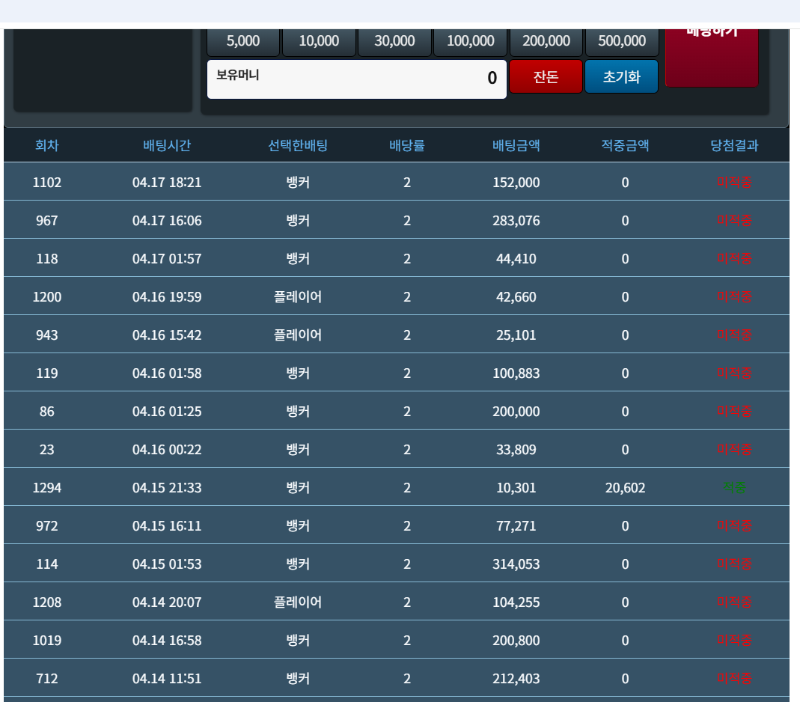Click the 20,602 winnings amount cell
800x702 pixels.
[625, 488]
